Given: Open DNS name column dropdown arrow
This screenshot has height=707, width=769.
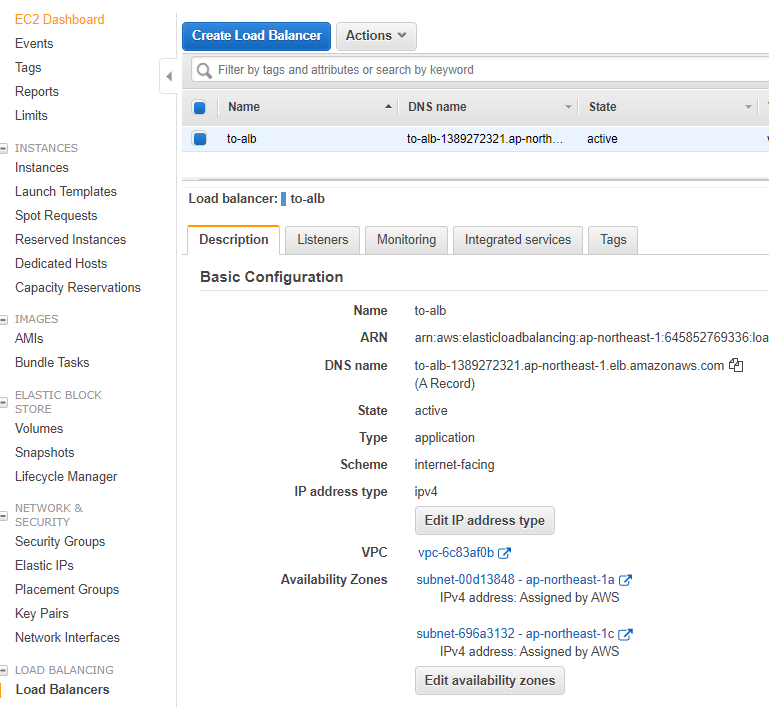Looking at the screenshot, I should (568, 107).
